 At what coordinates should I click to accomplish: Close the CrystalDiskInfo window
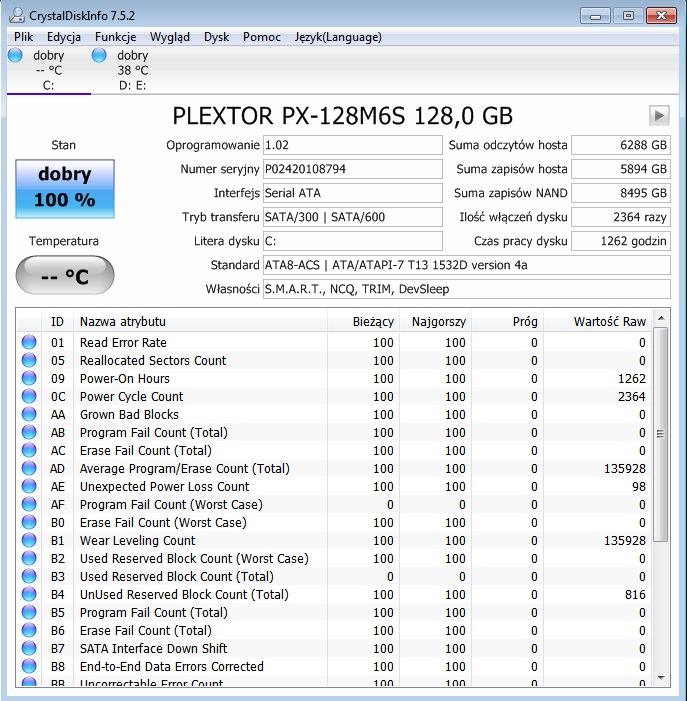coord(661,16)
